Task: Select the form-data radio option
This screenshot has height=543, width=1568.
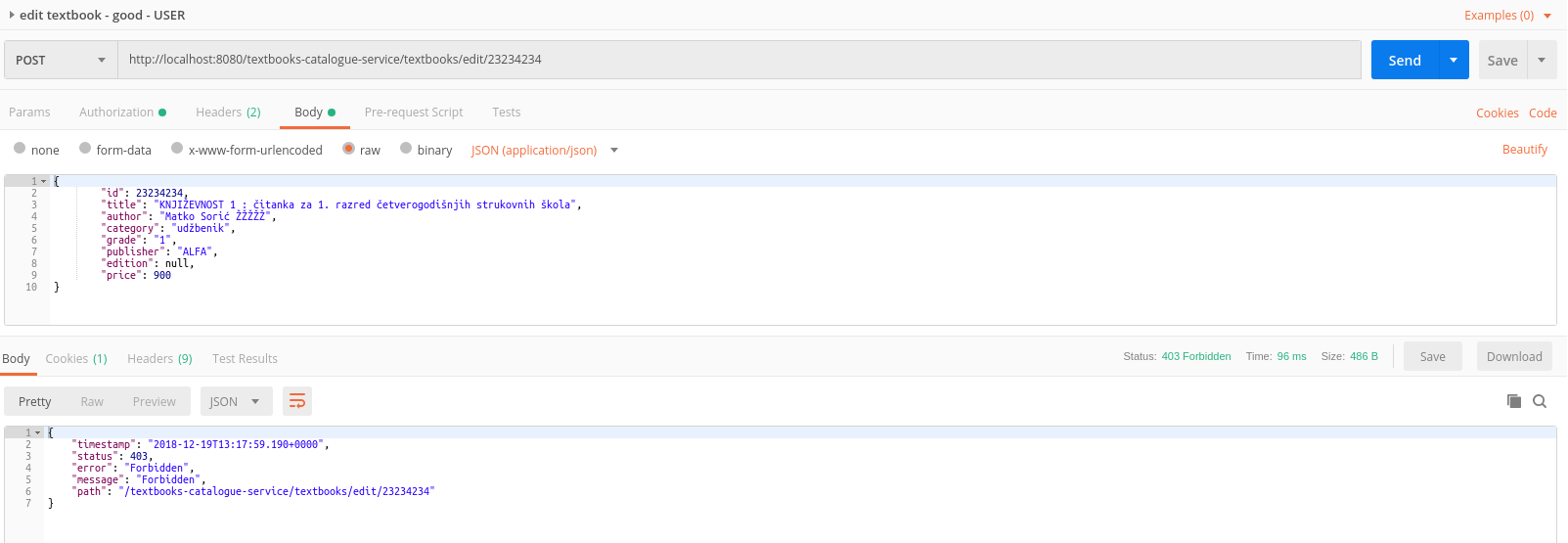Action: pyautogui.click(x=85, y=148)
